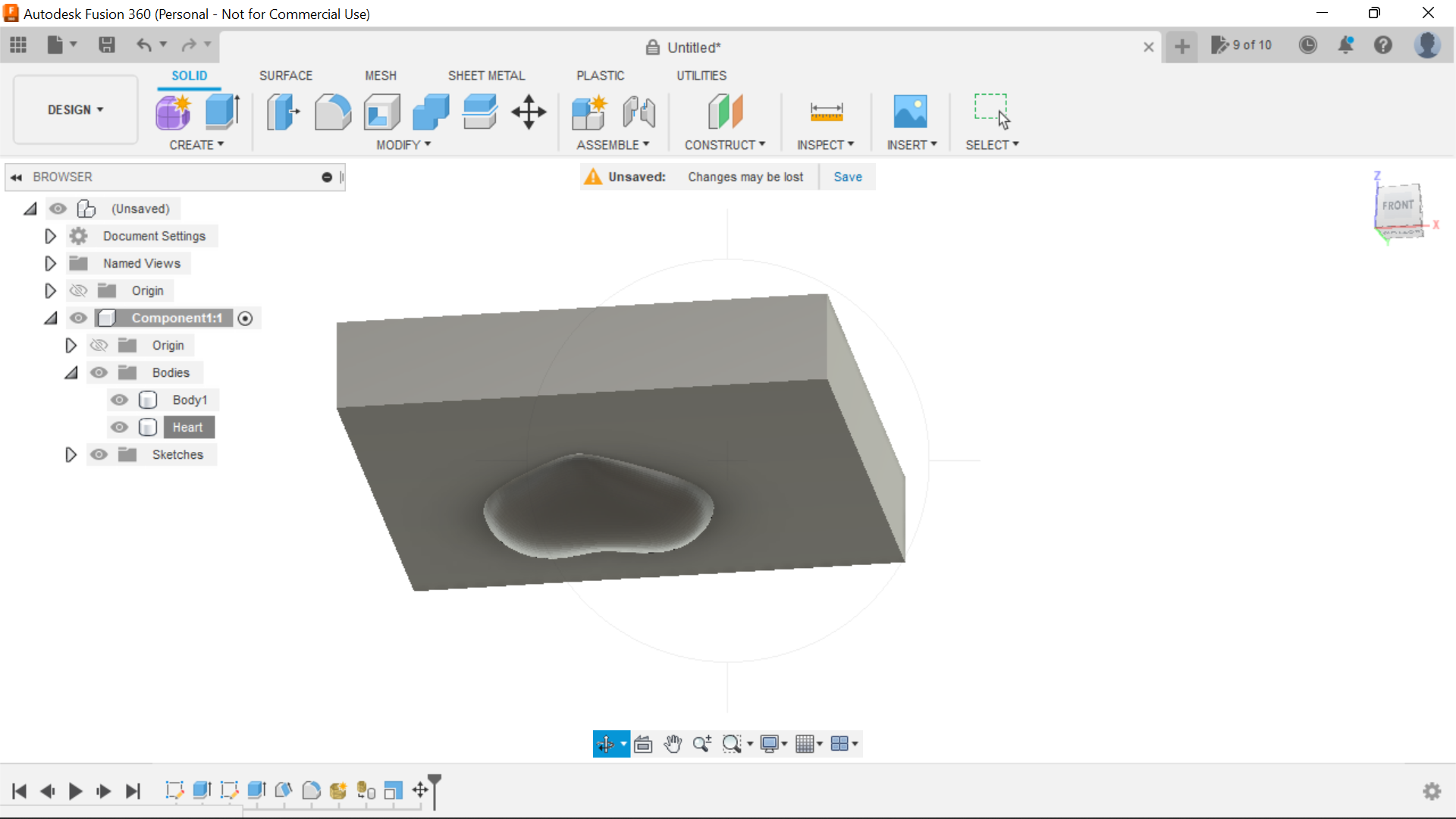
Task: Activate the Zoom Window tool
Action: pos(733,744)
